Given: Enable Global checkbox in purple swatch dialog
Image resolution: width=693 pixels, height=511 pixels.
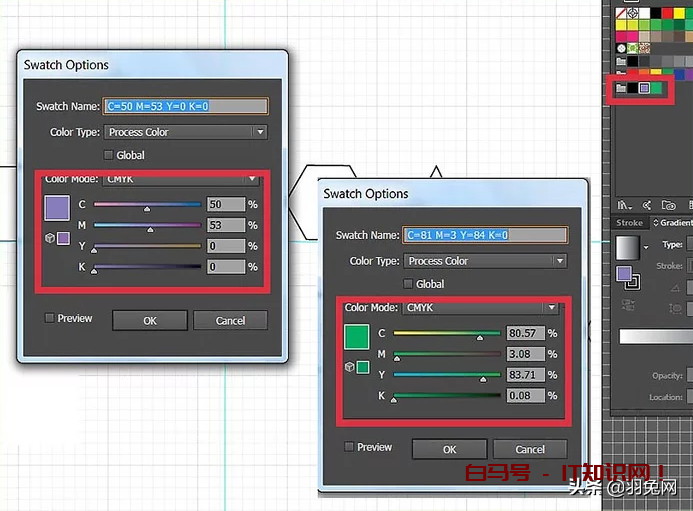Looking at the screenshot, I should tap(109, 155).
